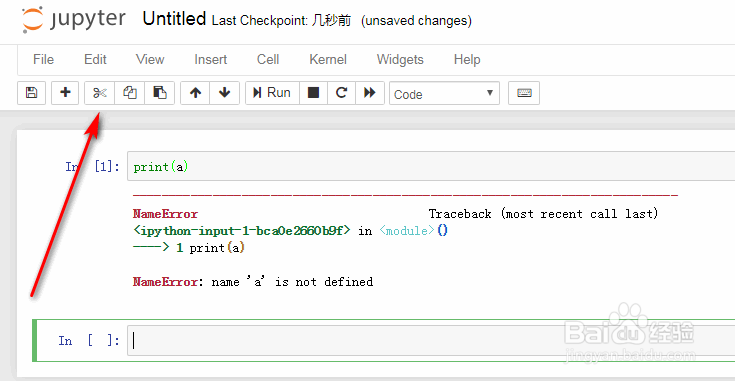Open the Kernel menu
735x381 pixels.
pos(328,60)
